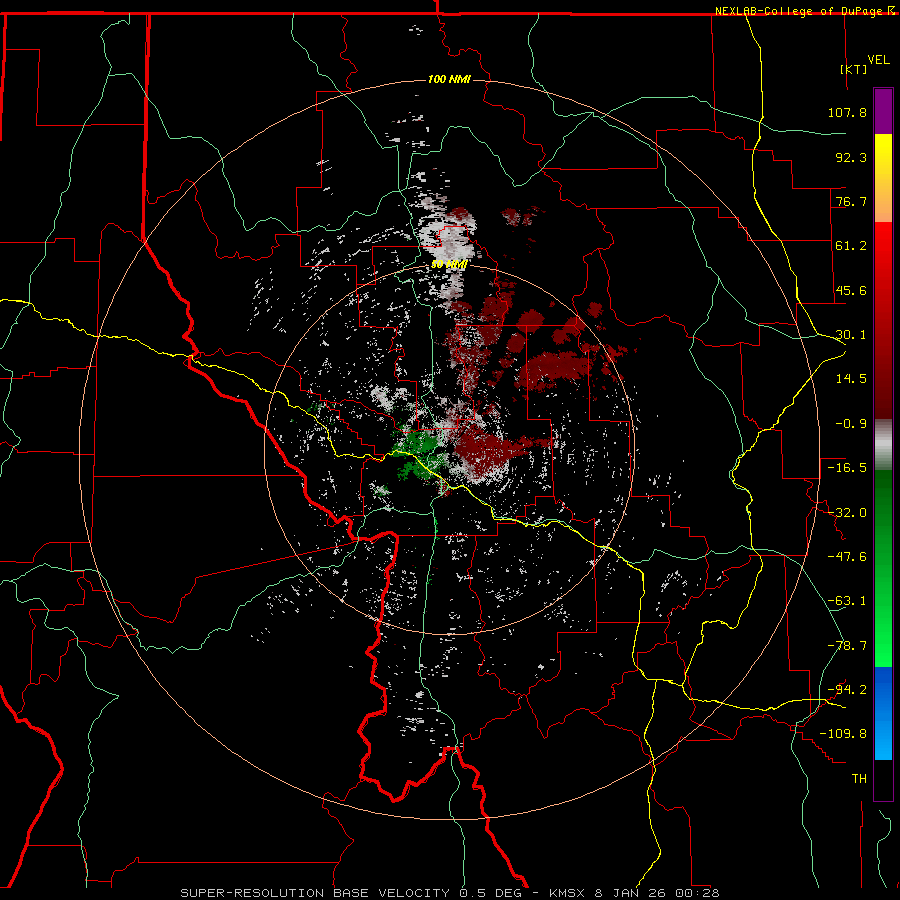Screen dimensions: 900x900
Task: Select the 76.7 legend value
Action: 851,201
